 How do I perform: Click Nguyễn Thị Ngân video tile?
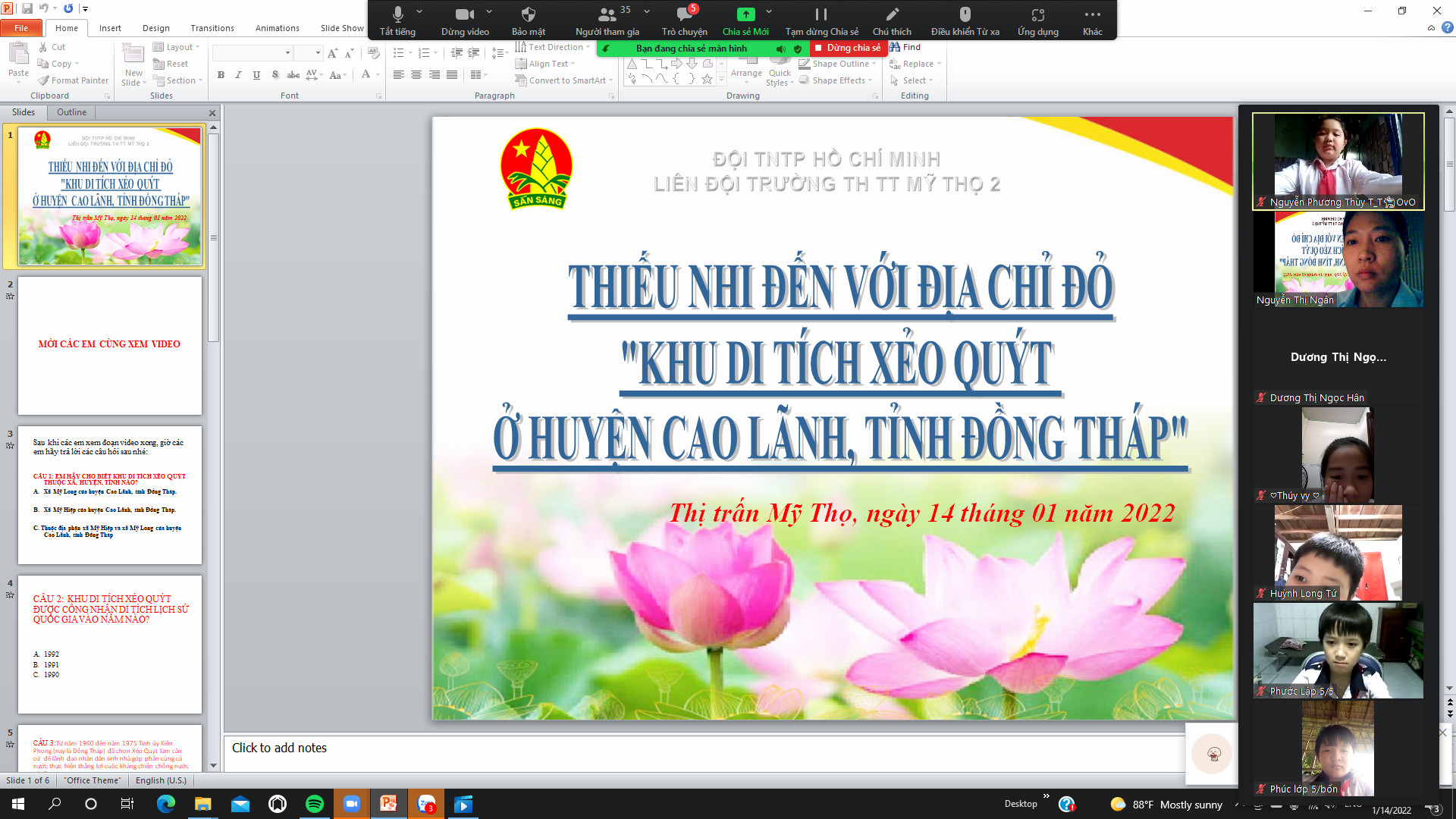(x=1338, y=259)
